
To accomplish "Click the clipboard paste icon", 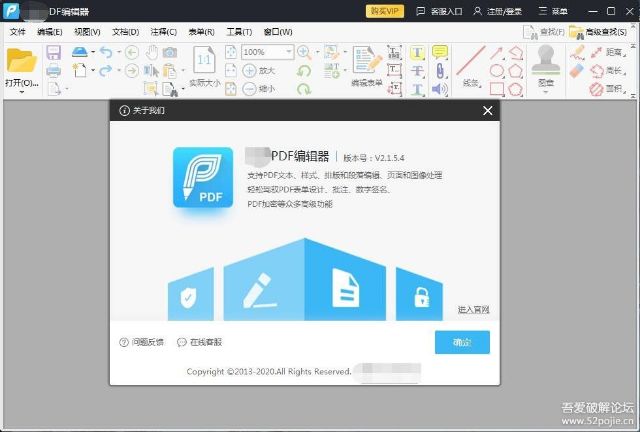I will pyautogui.click(x=170, y=71).
